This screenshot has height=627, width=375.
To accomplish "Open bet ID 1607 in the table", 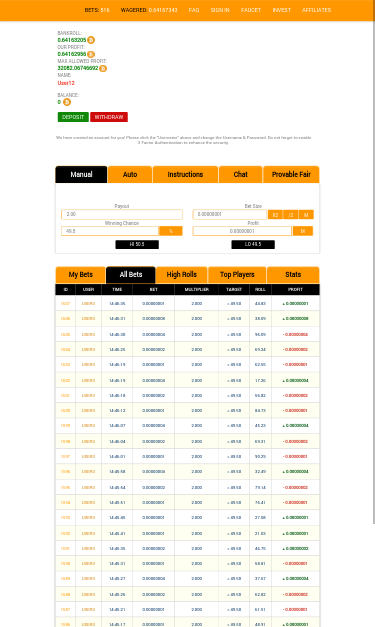I will (65, 304).
